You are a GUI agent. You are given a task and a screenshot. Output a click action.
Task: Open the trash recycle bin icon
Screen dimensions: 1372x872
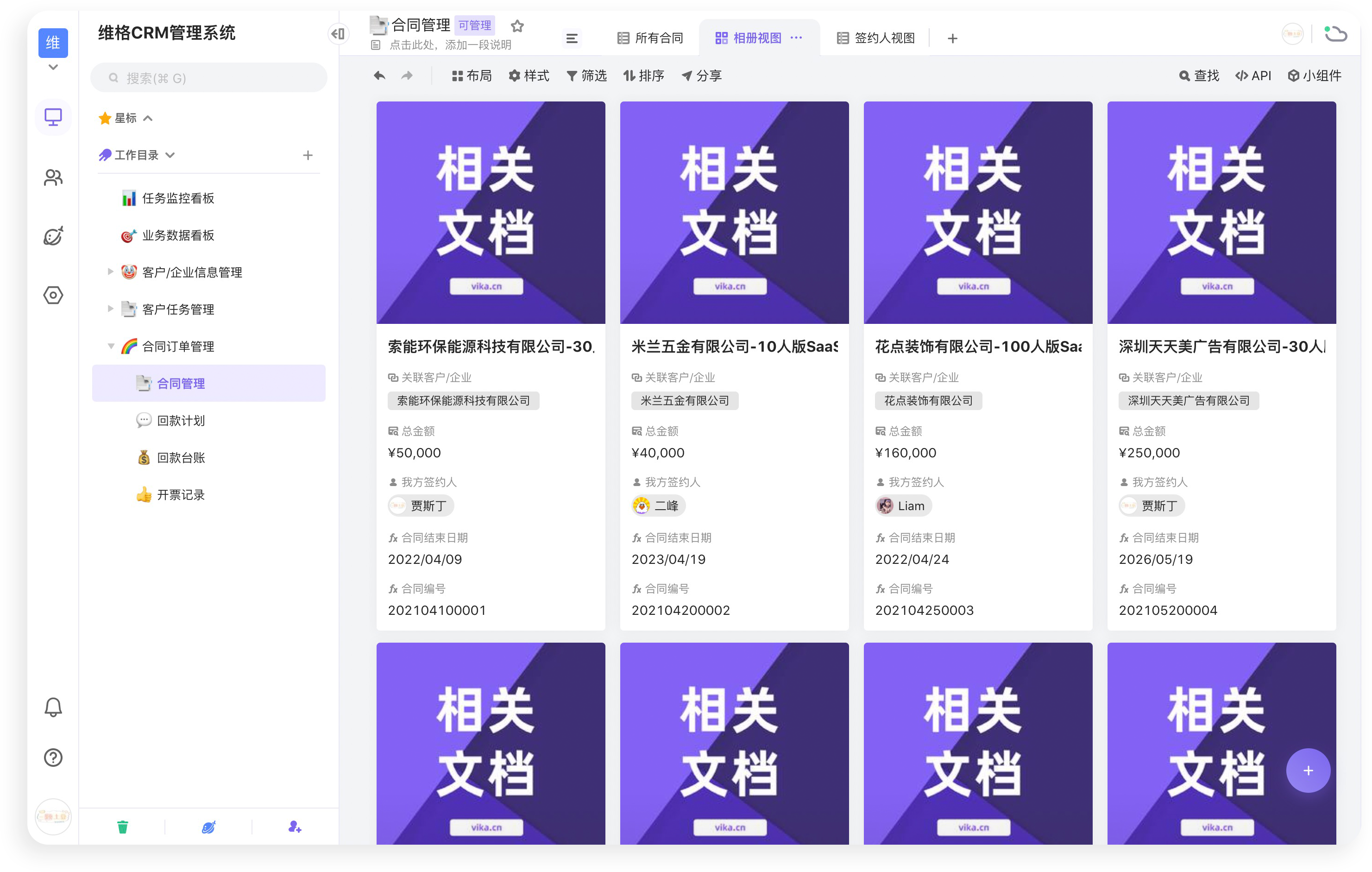point(122,827)
